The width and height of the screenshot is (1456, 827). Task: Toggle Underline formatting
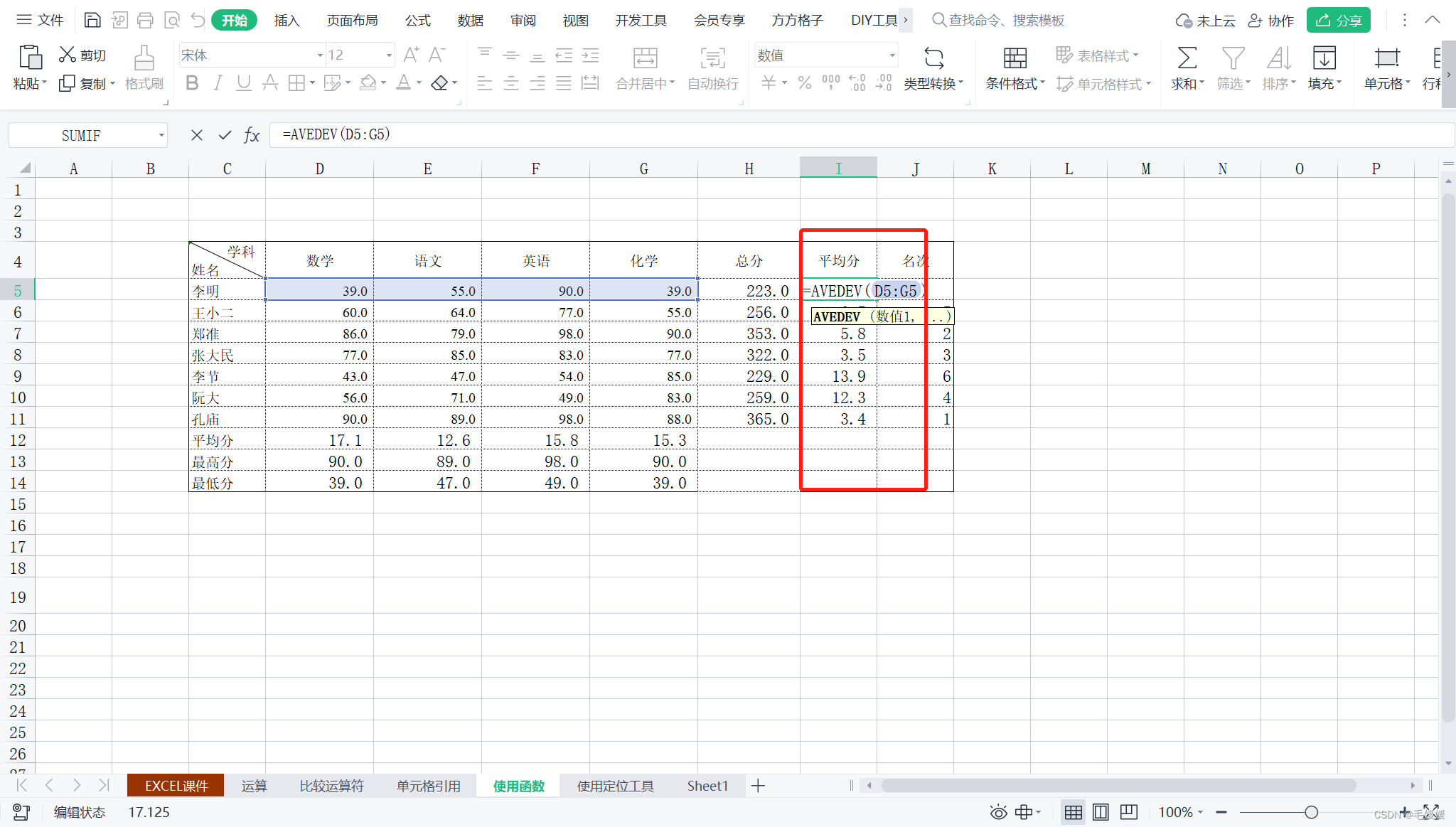pyautogui.click(x=244, y=83)
